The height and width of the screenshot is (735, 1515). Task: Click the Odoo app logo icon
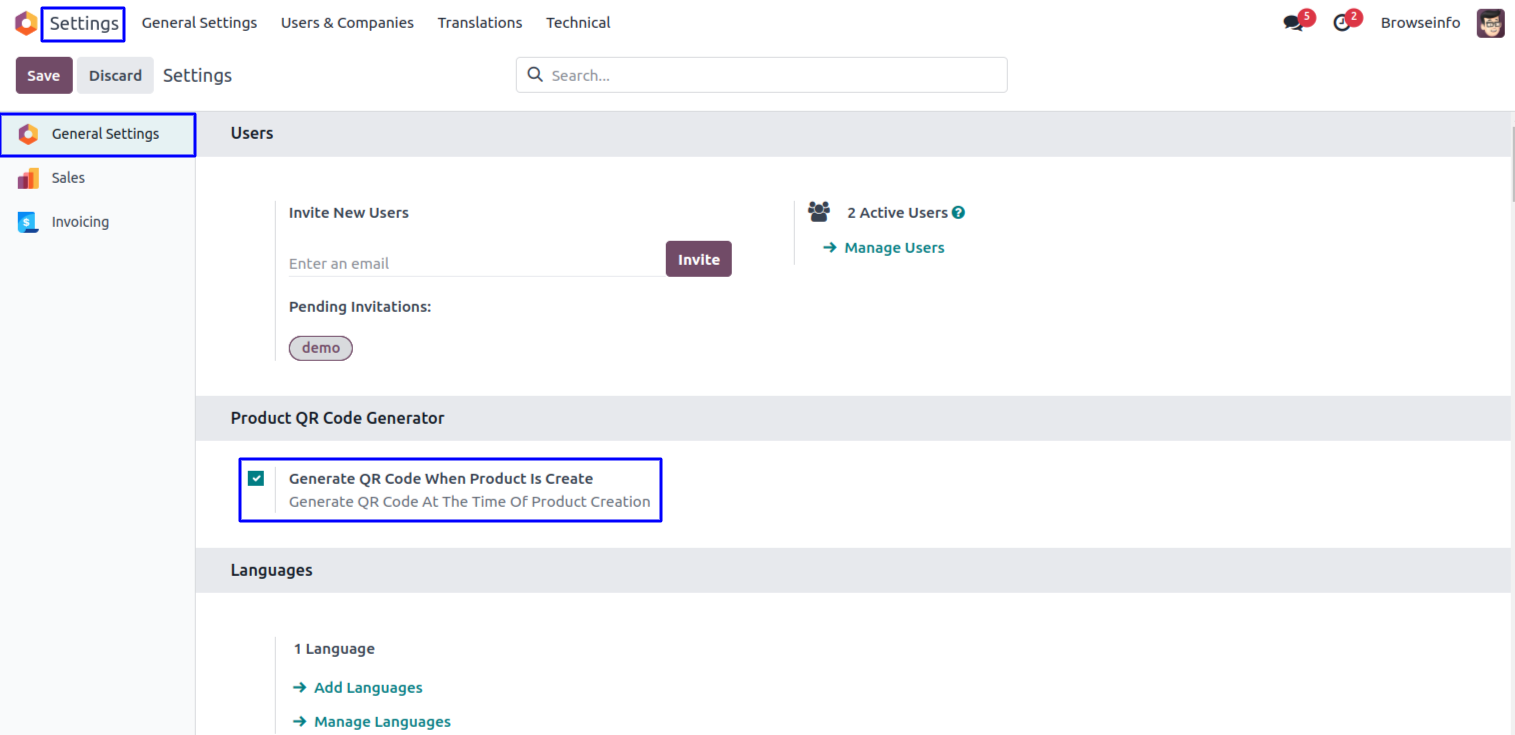tap(26, 23)
